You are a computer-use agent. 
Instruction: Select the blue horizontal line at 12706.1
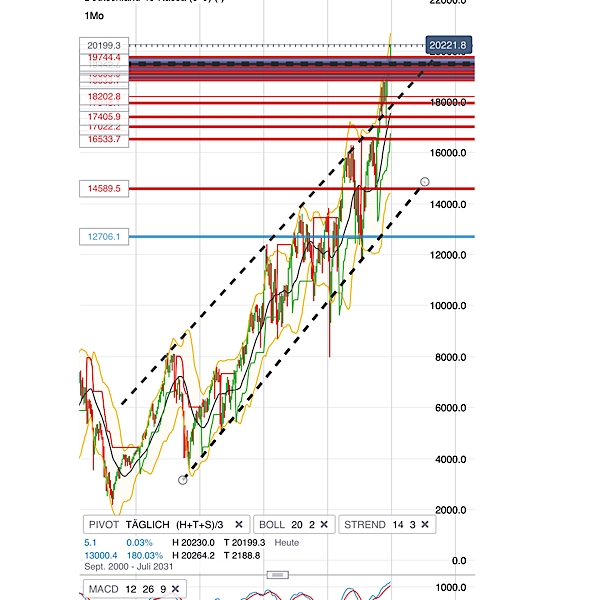[x=302, y=236]
